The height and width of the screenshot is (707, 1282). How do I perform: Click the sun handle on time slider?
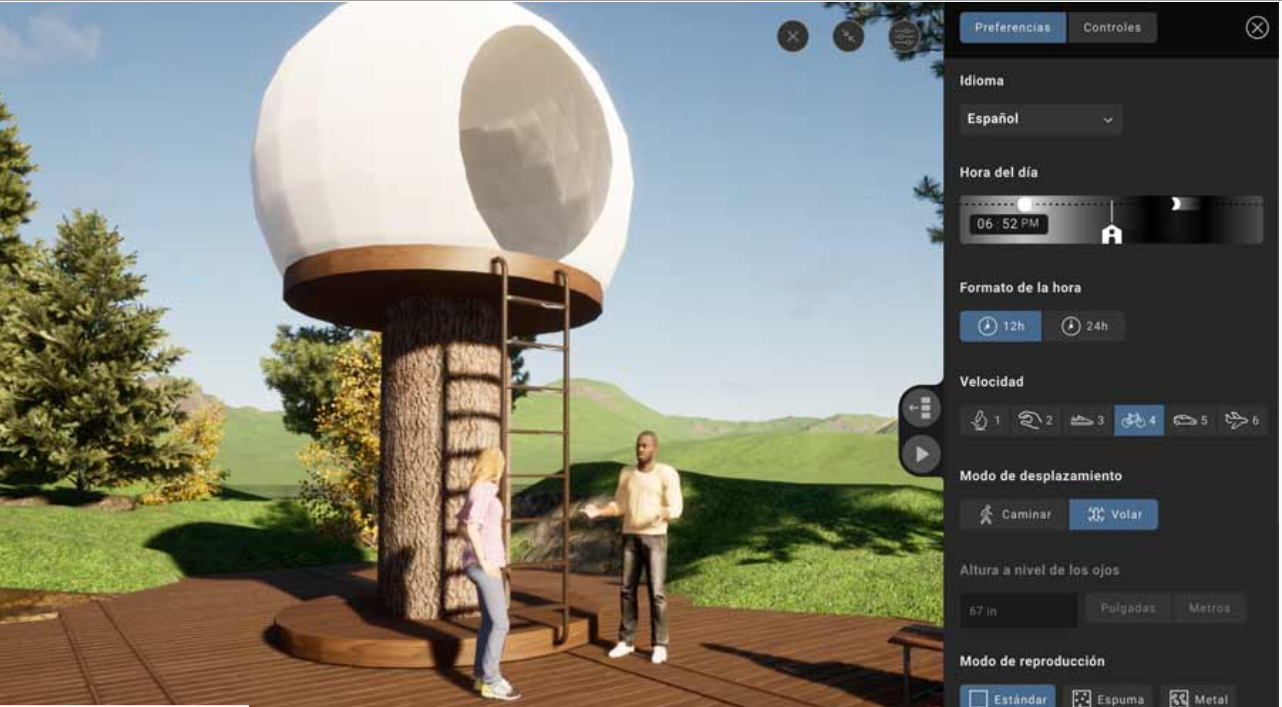1024,204
